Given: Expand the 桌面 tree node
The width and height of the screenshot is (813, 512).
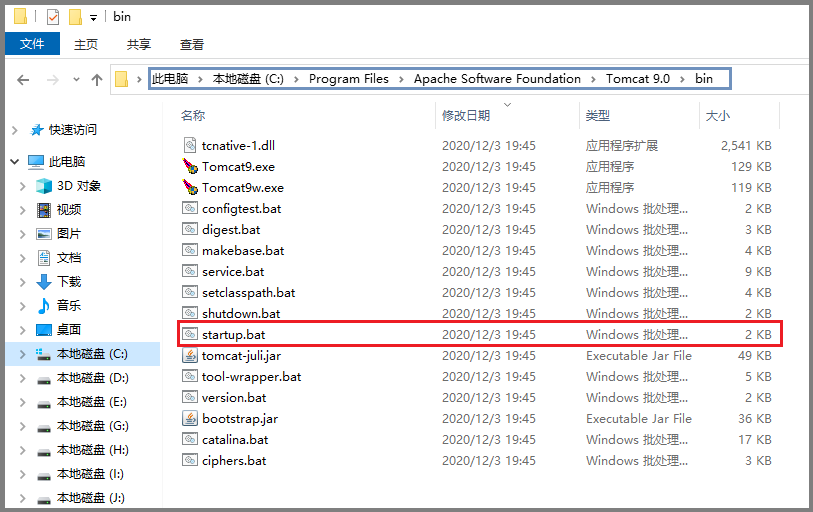Looking at the screenshot, I should 22,330.
